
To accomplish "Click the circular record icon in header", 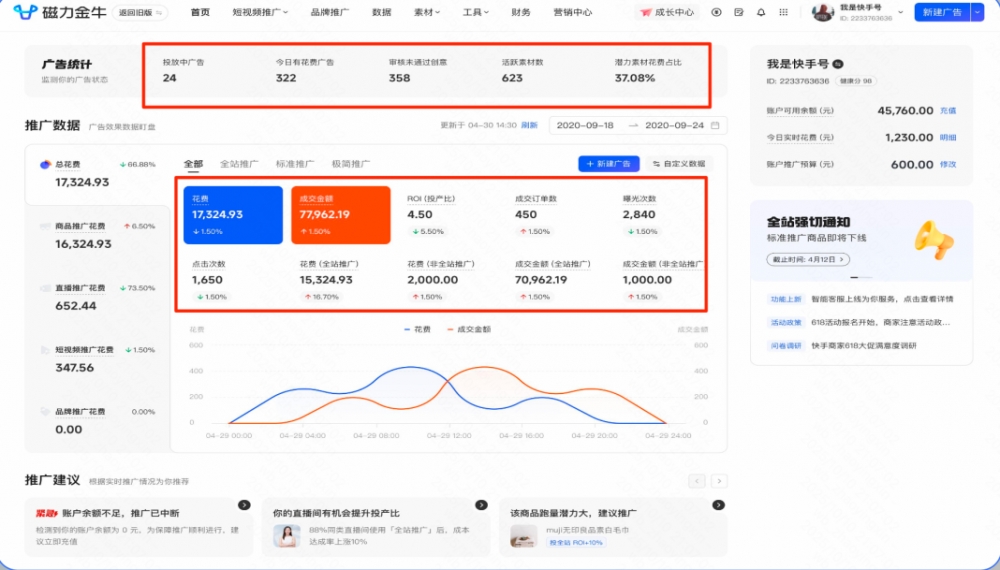I will point(716,12).
